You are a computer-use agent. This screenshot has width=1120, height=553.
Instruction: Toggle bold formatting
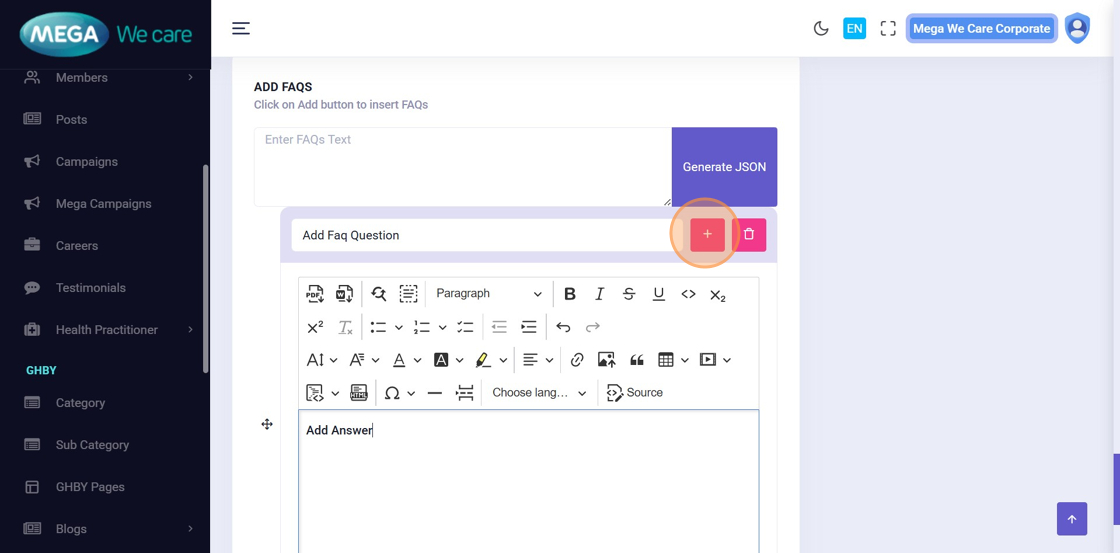coord(570,294)
